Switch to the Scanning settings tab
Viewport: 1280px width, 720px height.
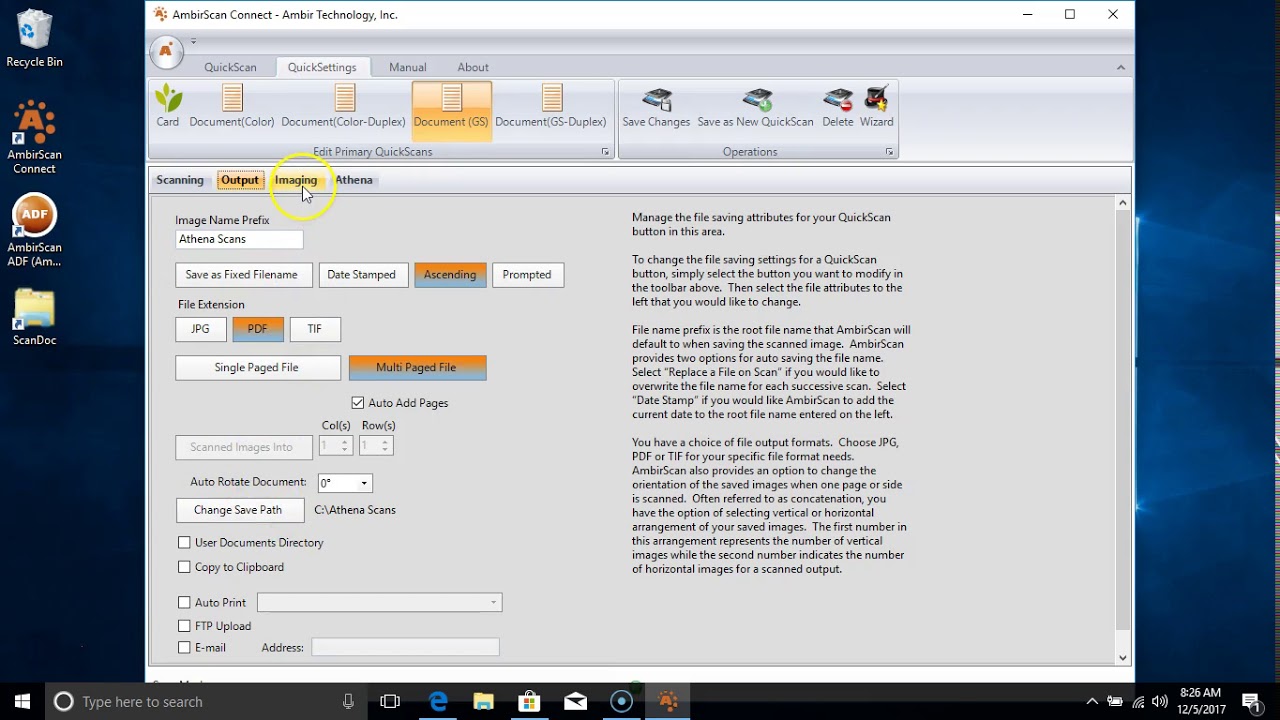coord(180,180)
